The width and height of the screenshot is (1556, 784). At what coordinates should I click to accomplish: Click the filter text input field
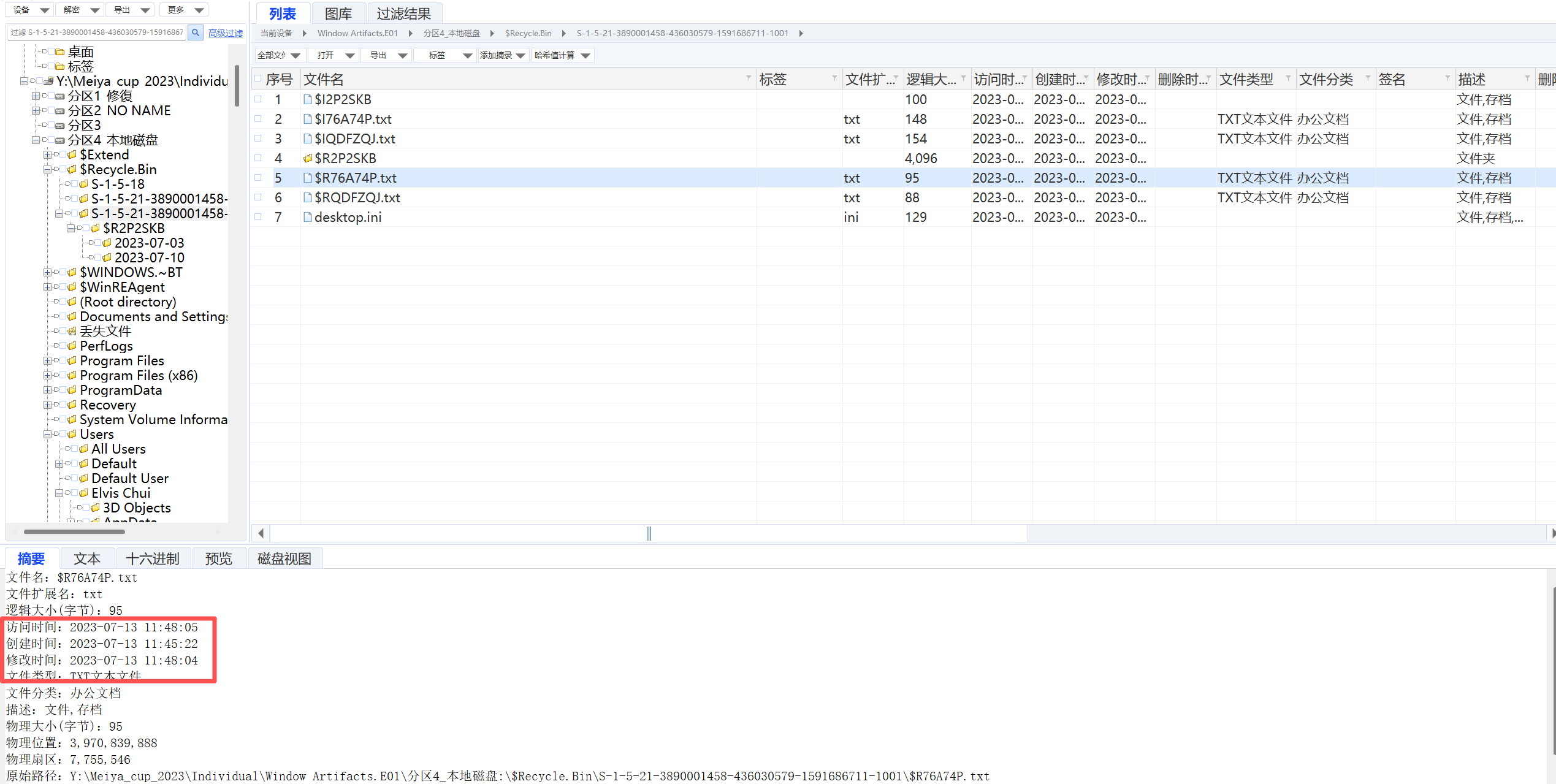[97, 32]
